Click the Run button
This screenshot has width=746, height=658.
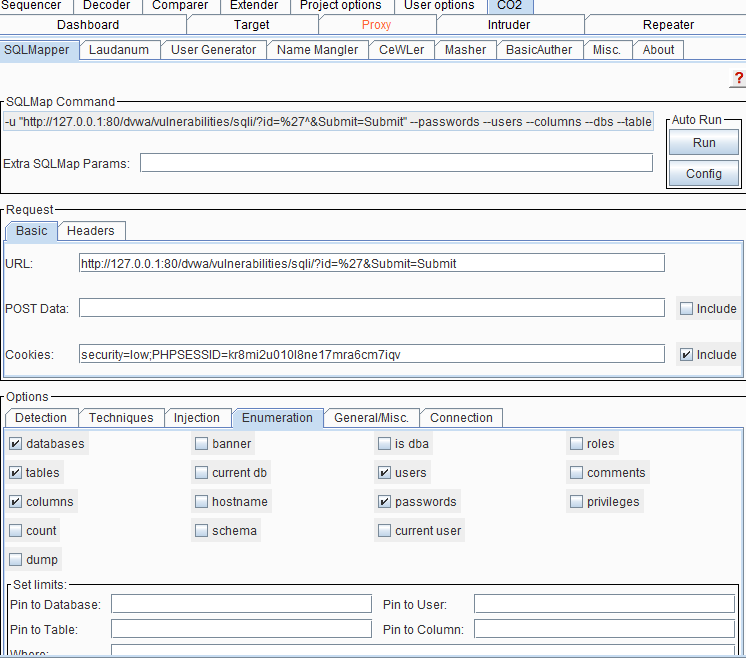coord(704,143)
